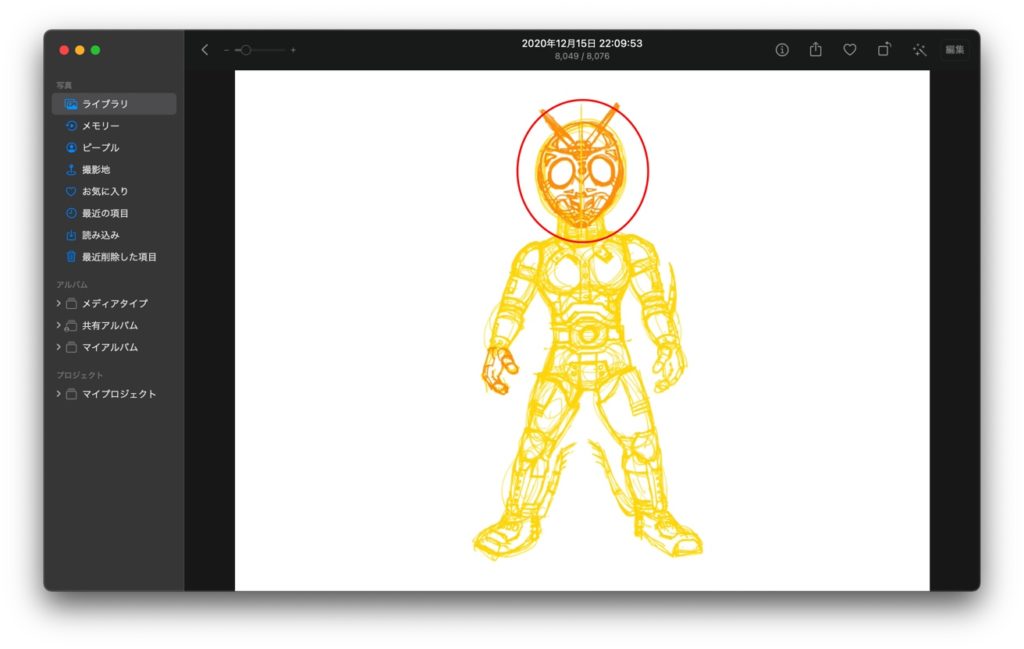Click the 8,049 / 8,076 photo counter
The image size is (1024, 649).
point(582,56)
